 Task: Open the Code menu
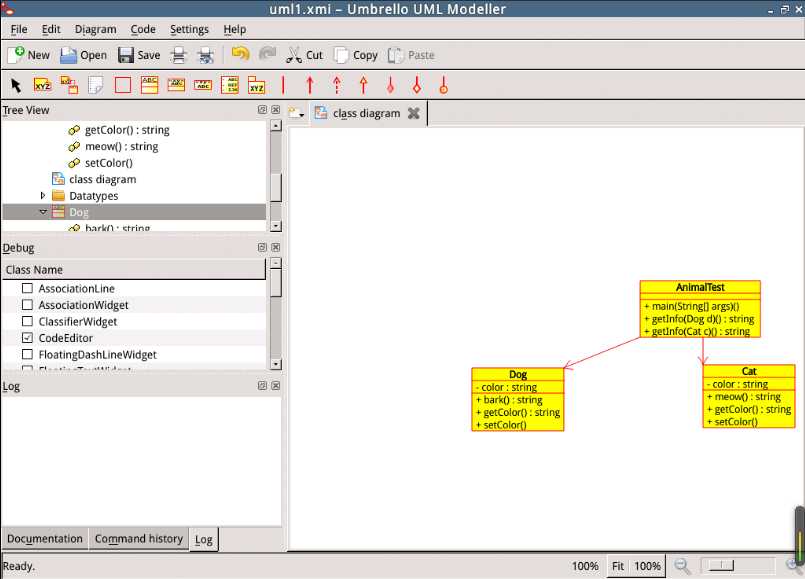(x=143, y=29)
